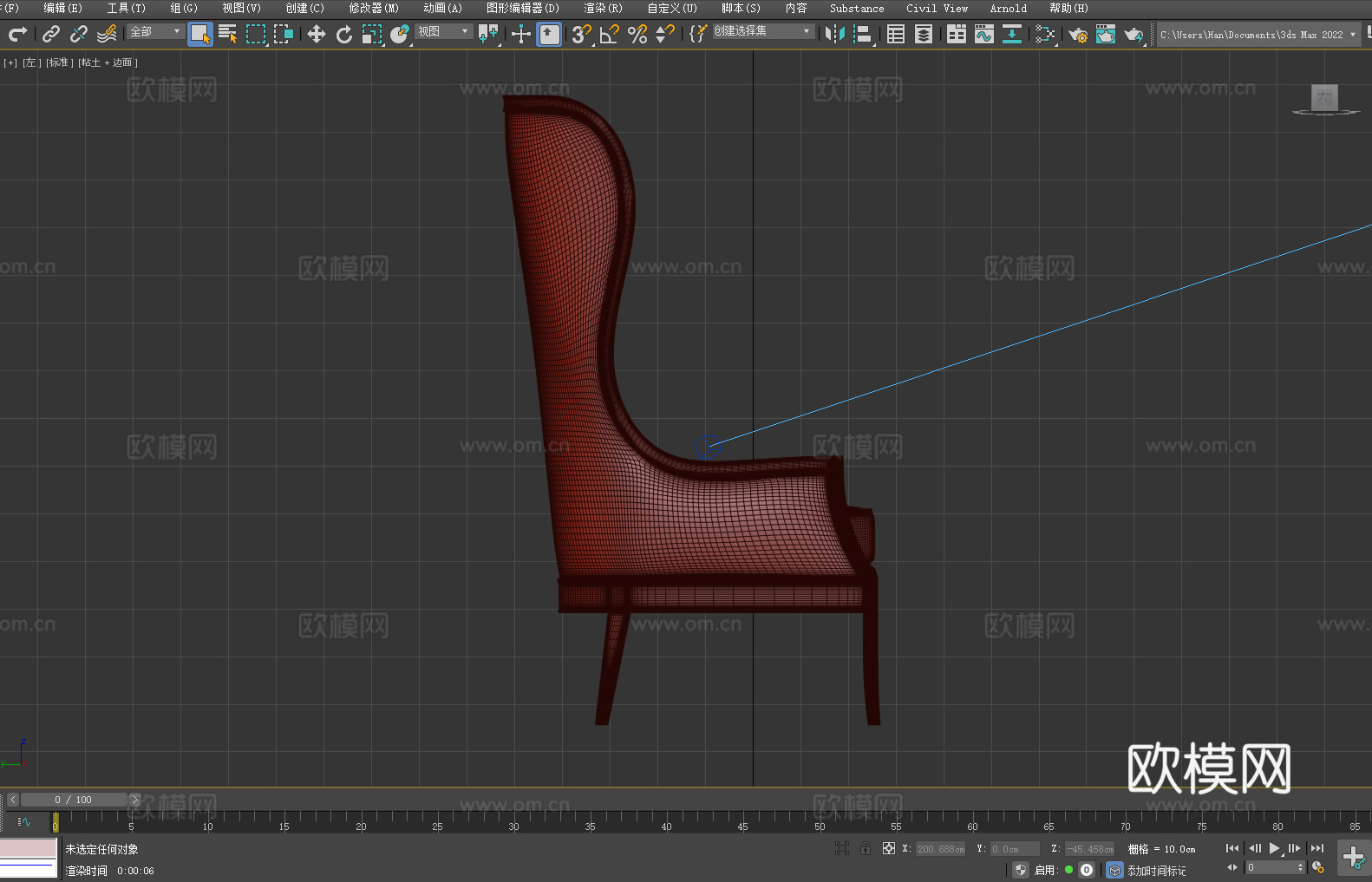1372x882 pixels.
Task: Go to the start frame
Action: point(1232,848)
